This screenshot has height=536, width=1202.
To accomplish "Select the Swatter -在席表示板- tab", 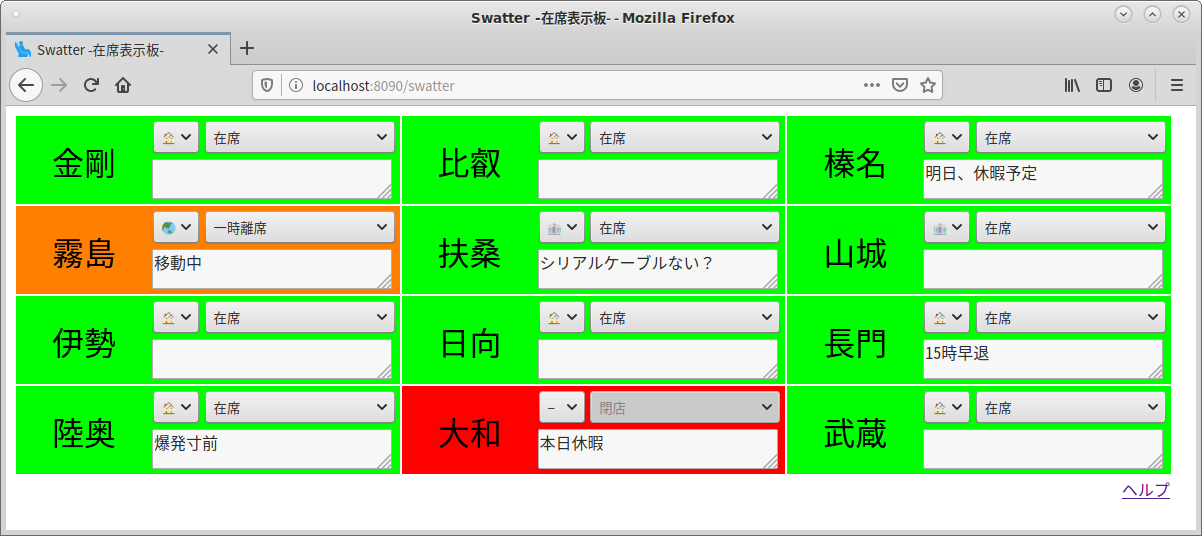I will point(110,49).
